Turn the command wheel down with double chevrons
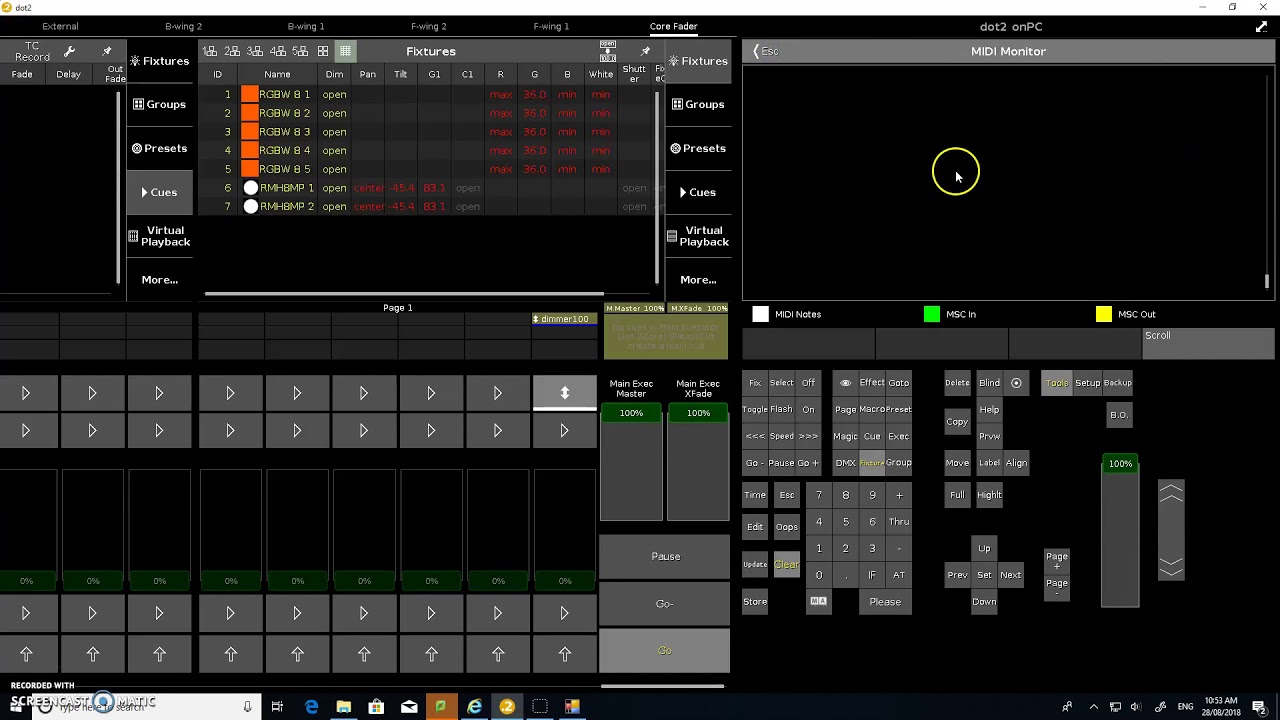The image size is (1280, 720). 1171,567
